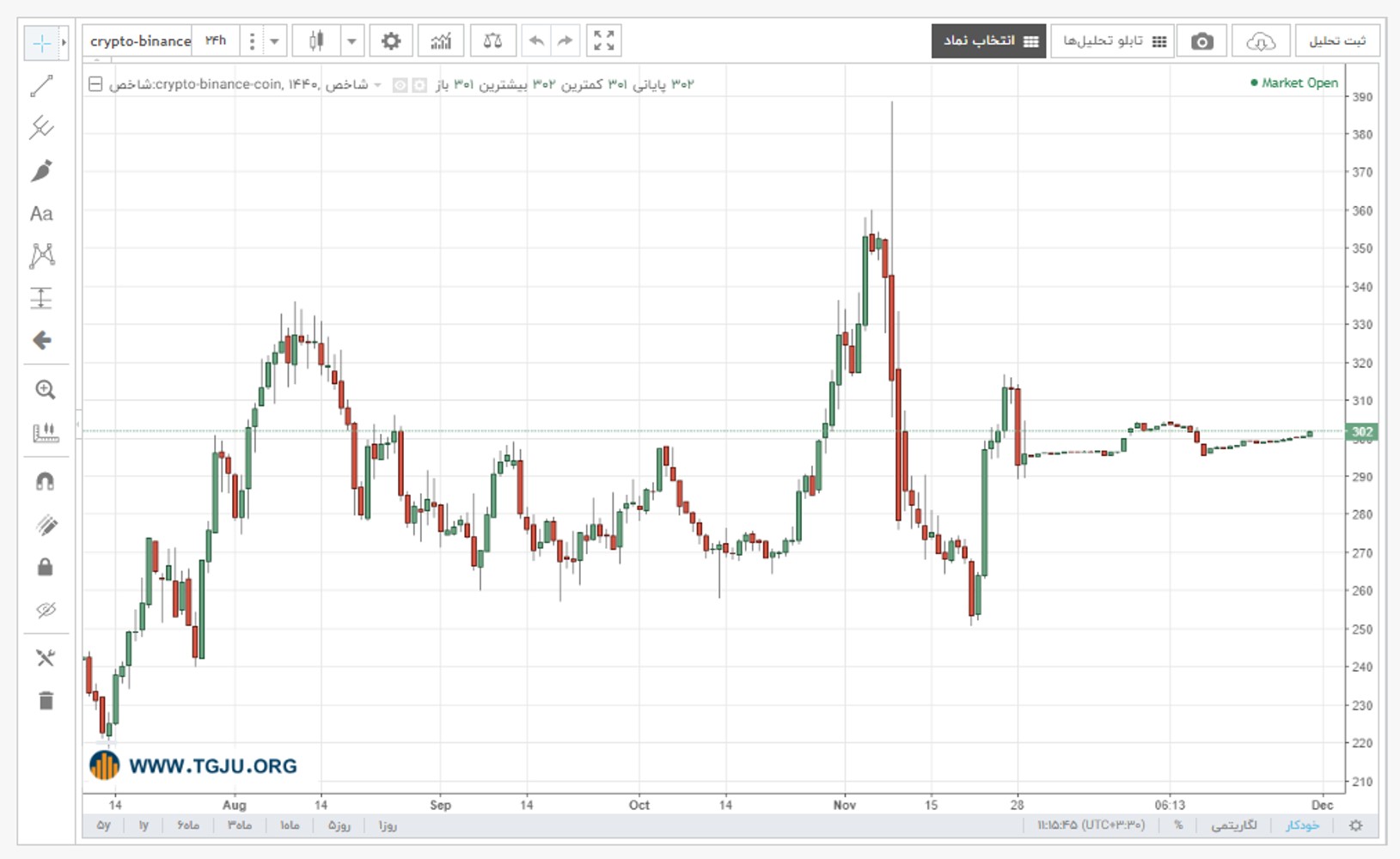
Task: Activate the zoom in magnifier tool
Action: [45, 390]
